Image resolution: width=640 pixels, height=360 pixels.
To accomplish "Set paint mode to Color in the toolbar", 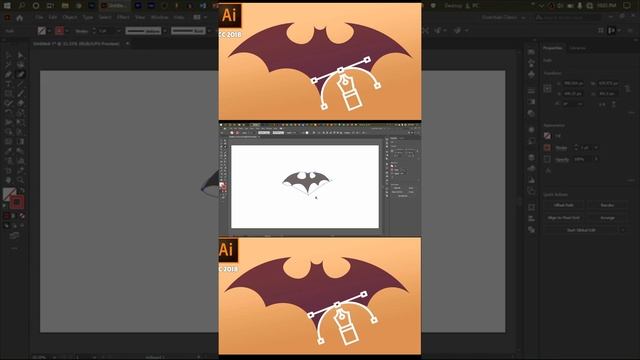I will 7,216.
